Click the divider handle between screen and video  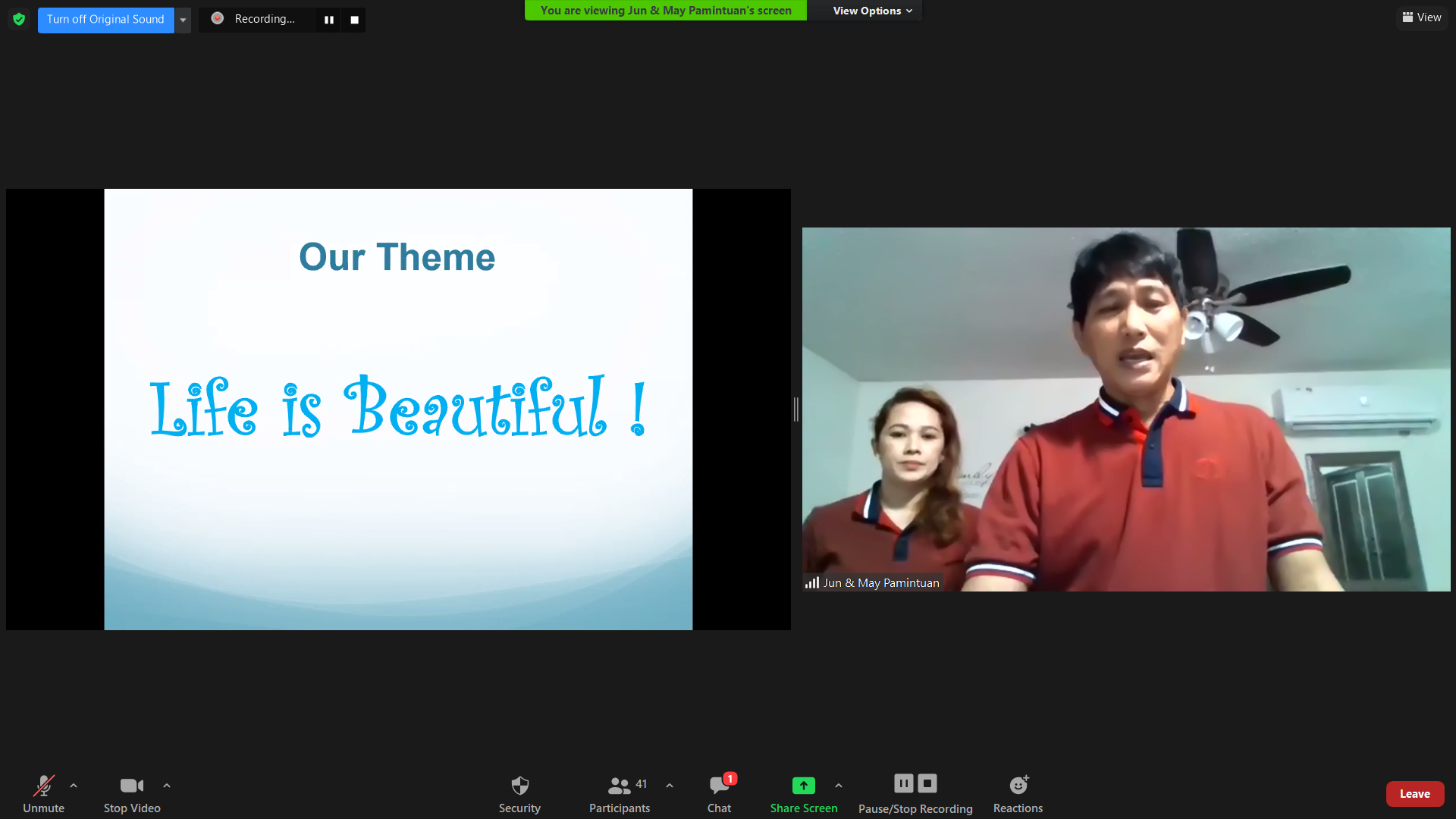click(x=796, y=409)
